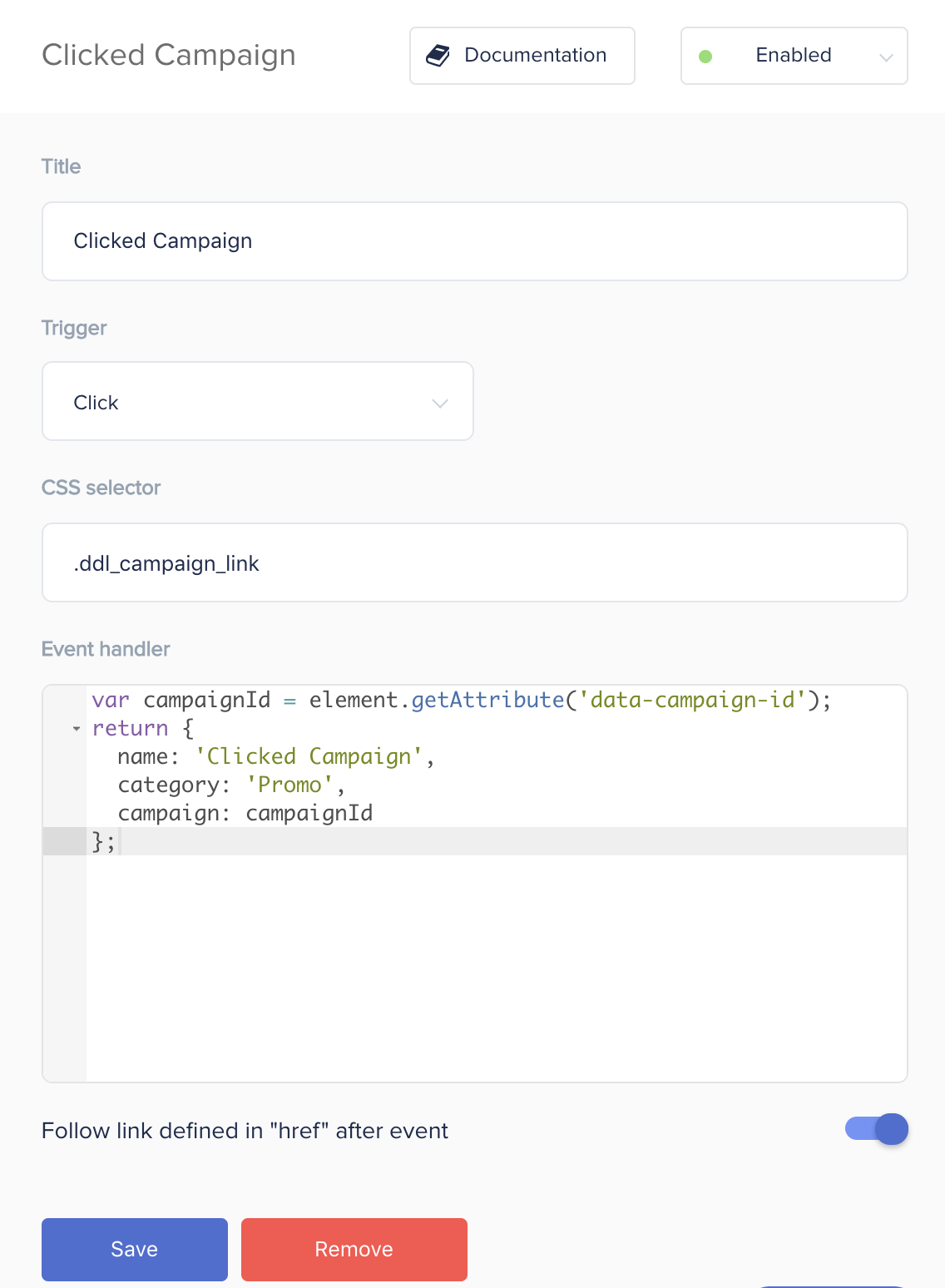
Task: Open the Documentation link
Action: (x=522, y=56)
